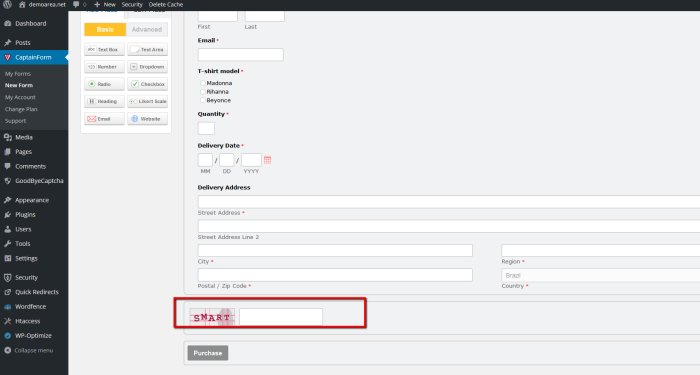Image resolution: width=700 pixels, height=375 pixels.
Task: Click the Collapse menu arrow icon
Action: pos(8,350)
